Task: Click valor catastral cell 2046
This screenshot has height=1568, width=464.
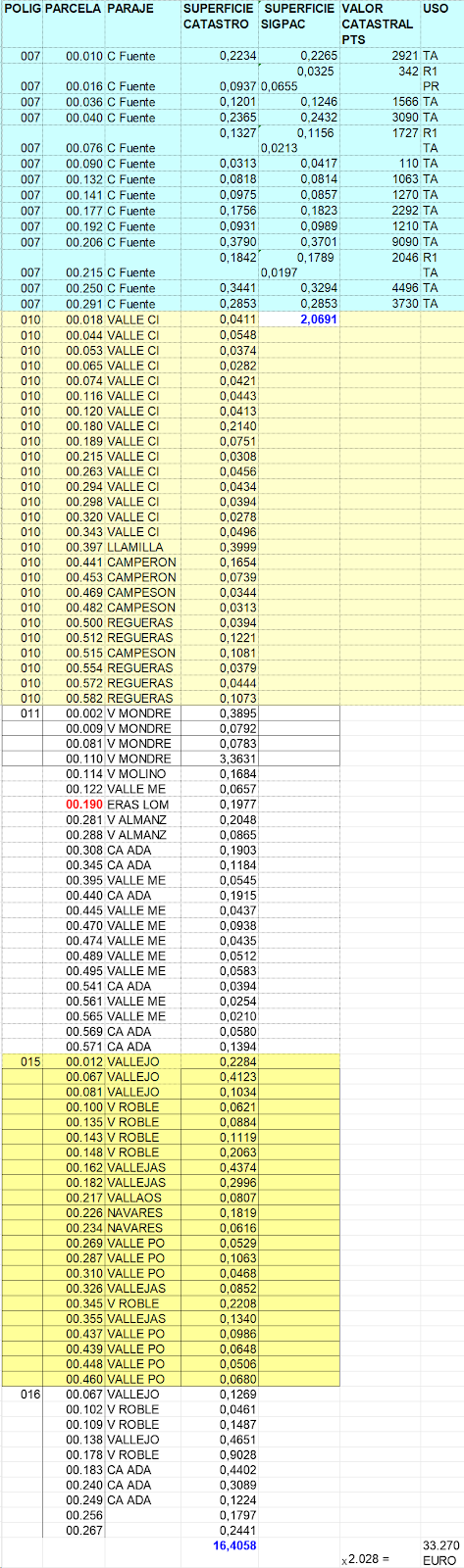Action: pyautogui.click(x=405, y=258)
